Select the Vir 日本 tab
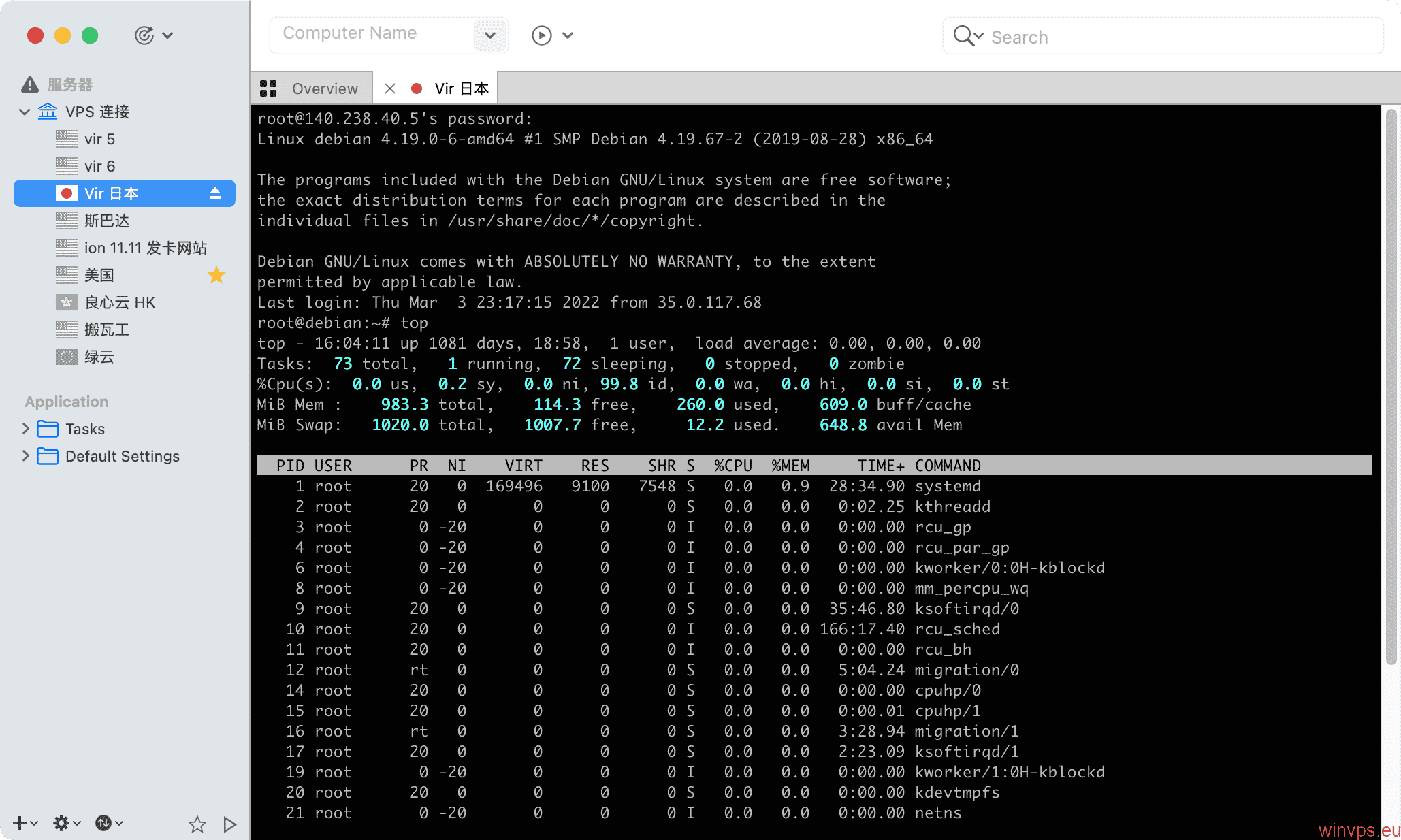Image resolution: width=1401 pixels, height=840 pixels. [x=459, y=88]
